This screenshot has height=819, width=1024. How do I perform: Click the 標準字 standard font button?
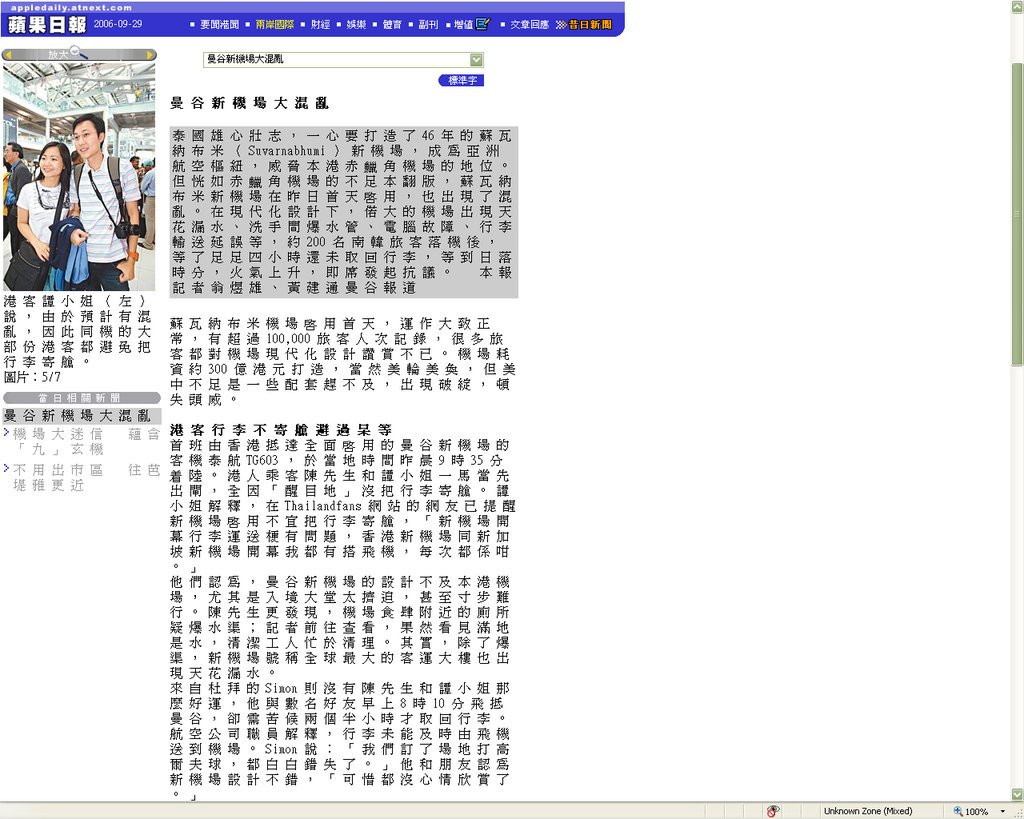461,80
